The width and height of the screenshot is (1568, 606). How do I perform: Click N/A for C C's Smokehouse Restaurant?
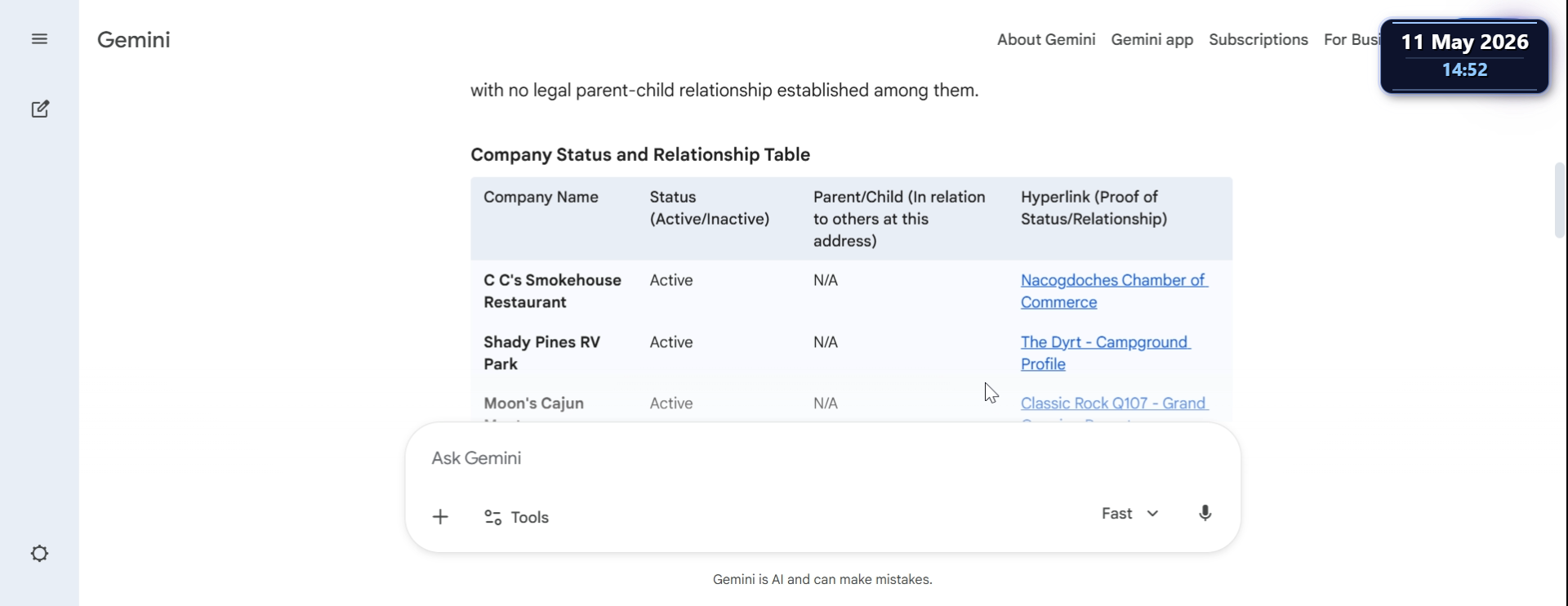click(x=826, y=280)
